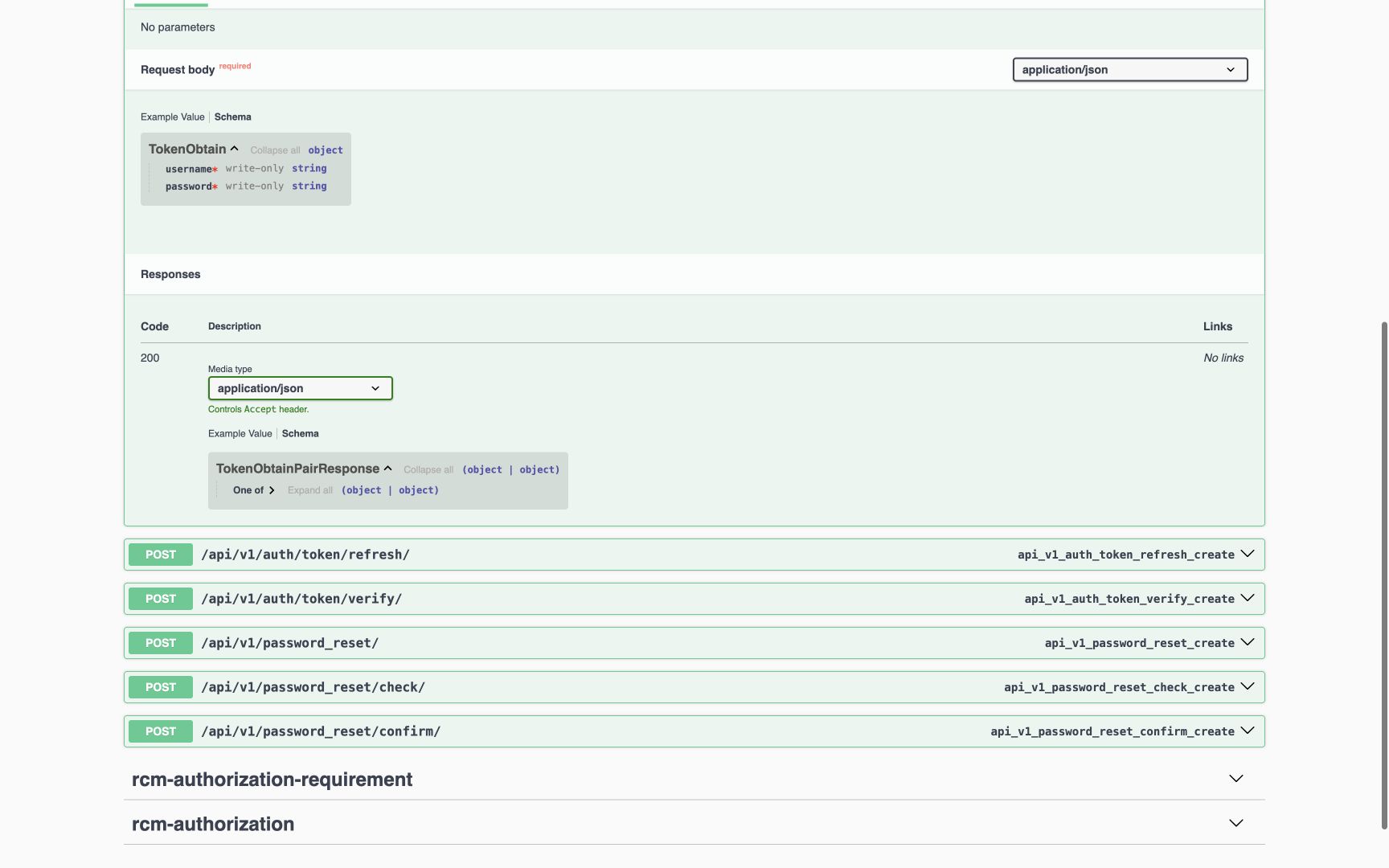Open the /api/v1/password_reset/confirm/ endpoint path
1389x868 pixels.
point(321,731)
